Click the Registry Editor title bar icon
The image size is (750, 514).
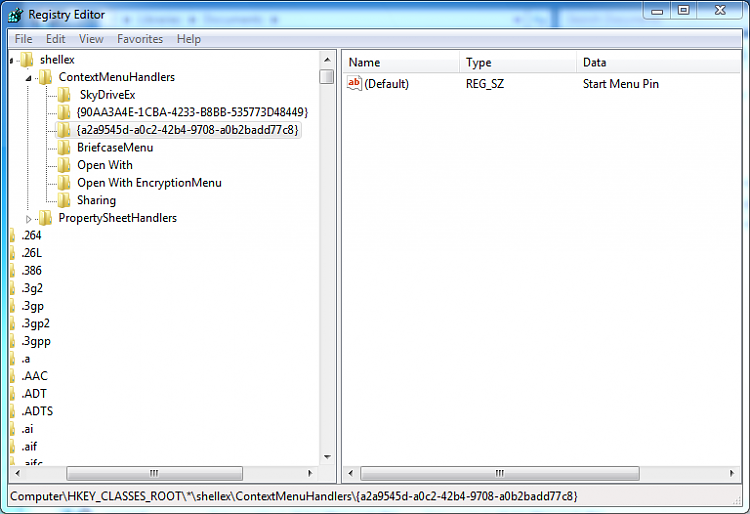15,15
